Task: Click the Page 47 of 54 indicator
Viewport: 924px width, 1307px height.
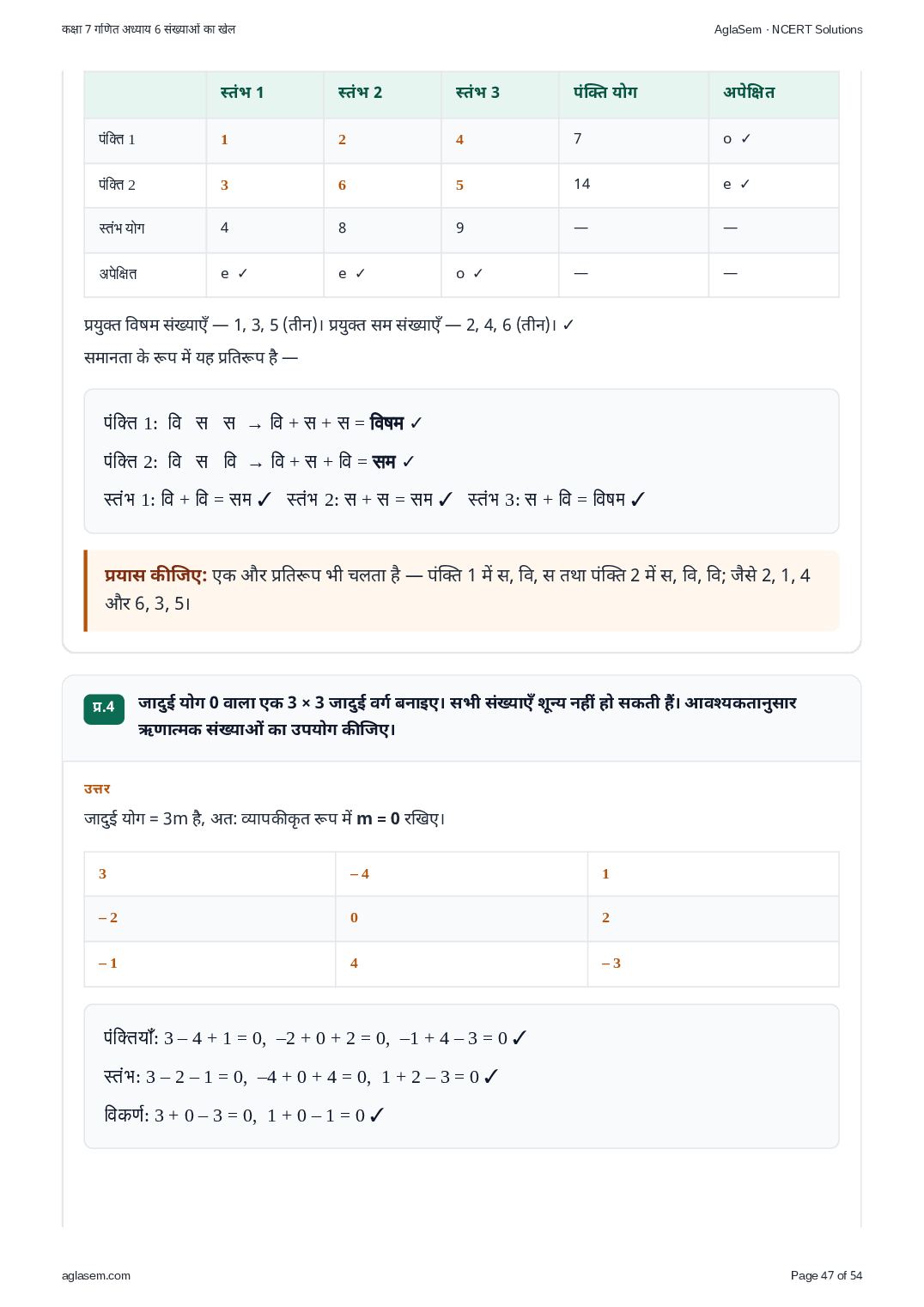Action: [x=826, y=1275]
